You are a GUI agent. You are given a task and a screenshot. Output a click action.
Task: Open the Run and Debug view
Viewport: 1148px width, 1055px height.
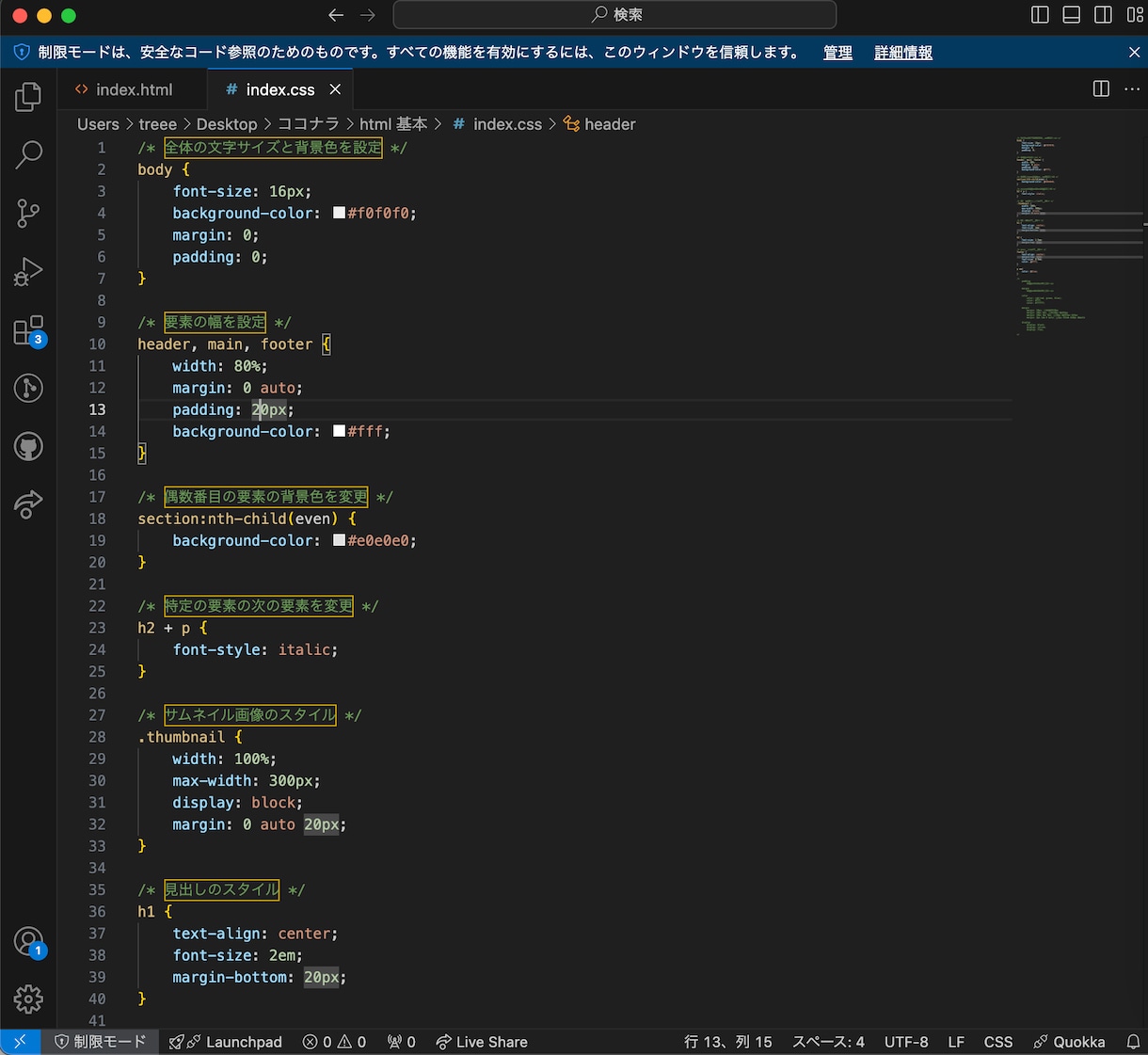pyautogui.click(x=28, y=272)
